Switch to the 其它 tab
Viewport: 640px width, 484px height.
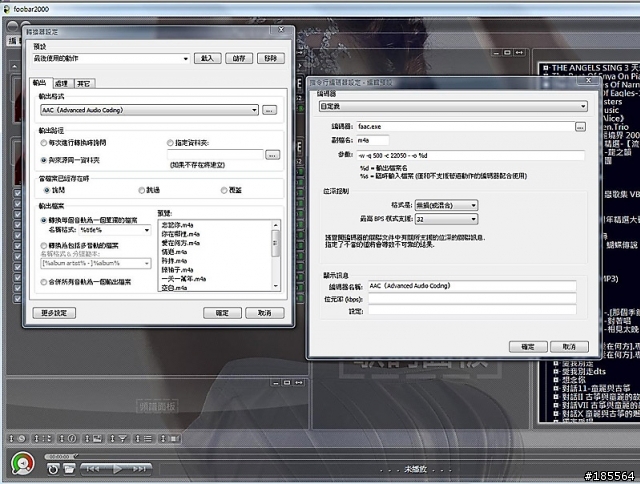pos(84,84)
